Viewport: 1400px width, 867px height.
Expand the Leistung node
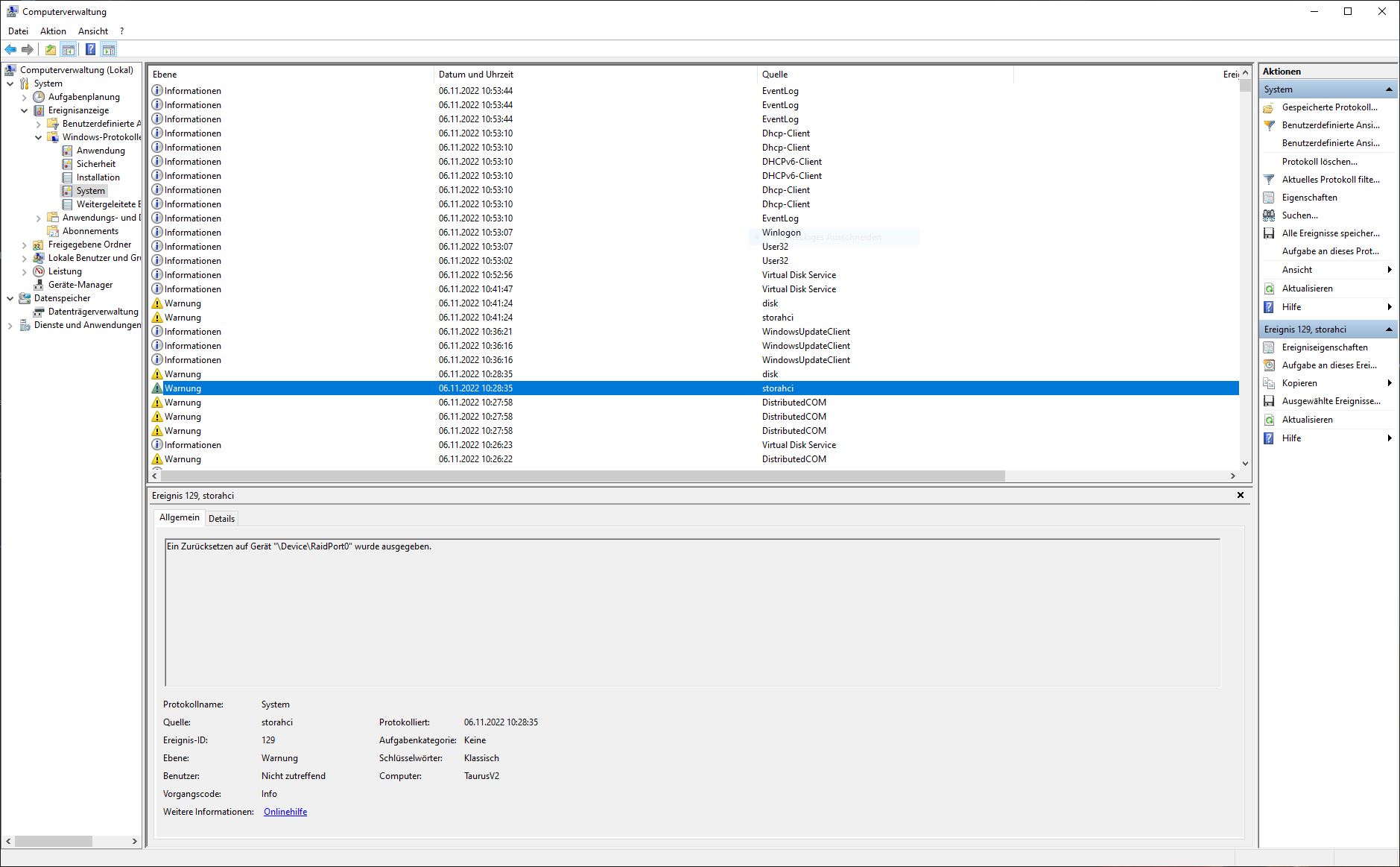click(25, 271)
